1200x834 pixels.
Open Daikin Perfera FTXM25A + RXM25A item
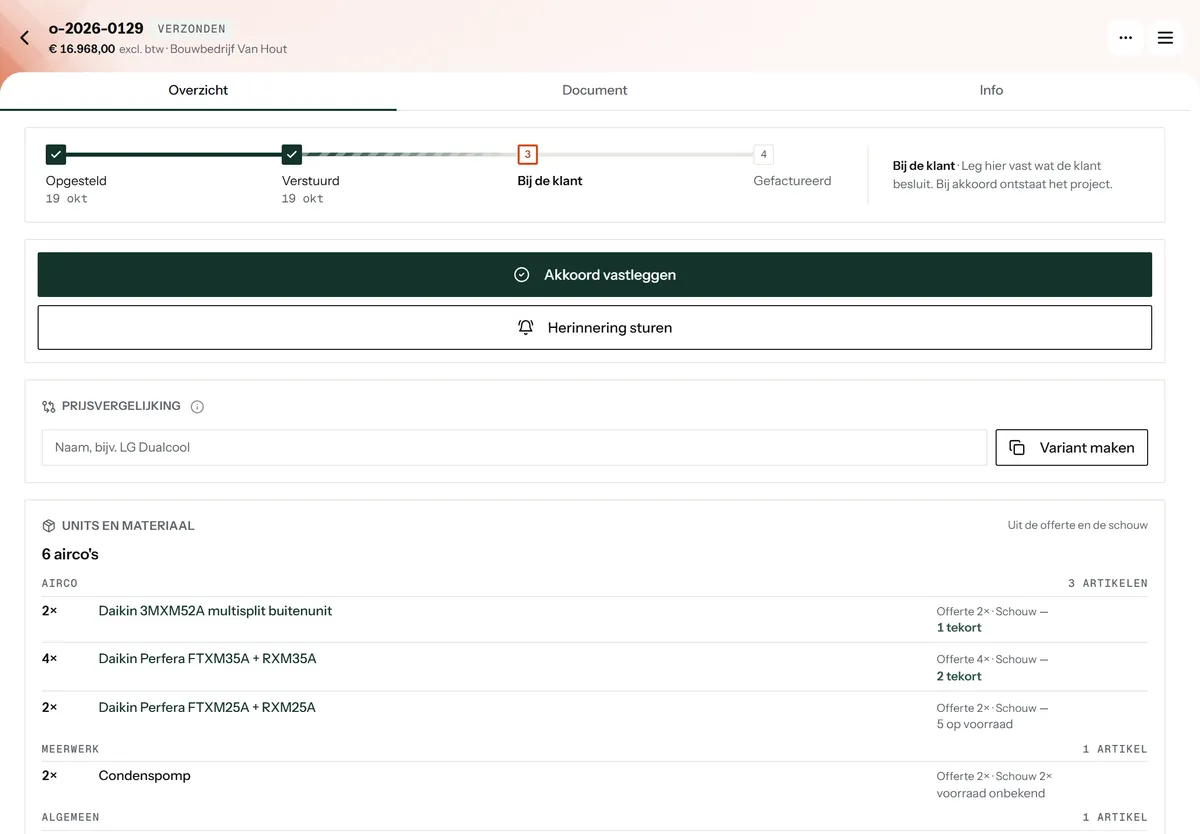pos(207,708)
